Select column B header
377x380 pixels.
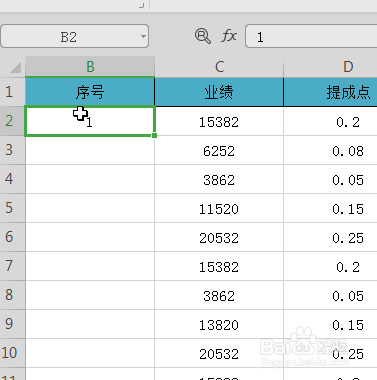point(90,67)
